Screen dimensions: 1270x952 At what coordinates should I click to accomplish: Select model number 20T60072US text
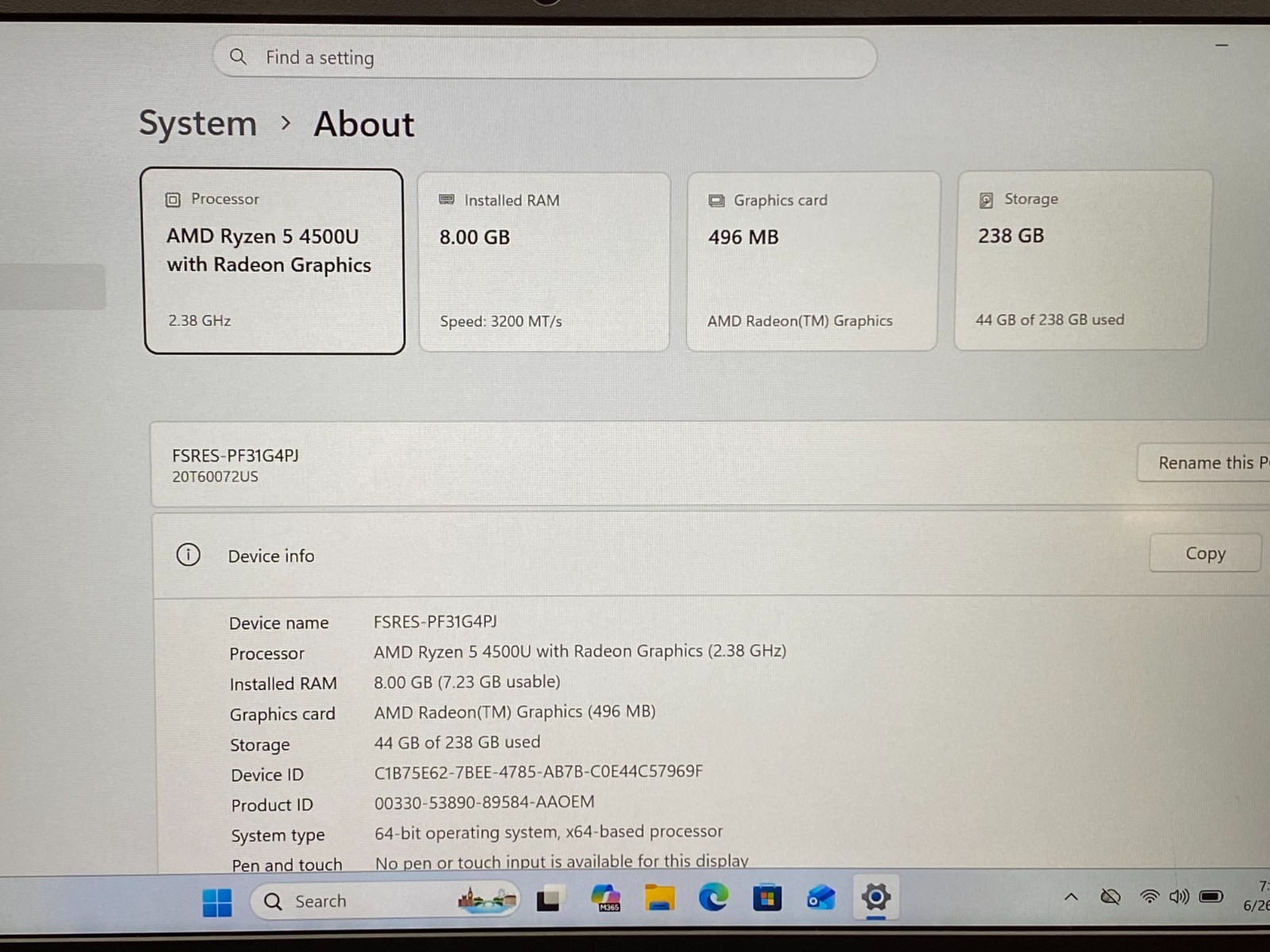point(215,477)
